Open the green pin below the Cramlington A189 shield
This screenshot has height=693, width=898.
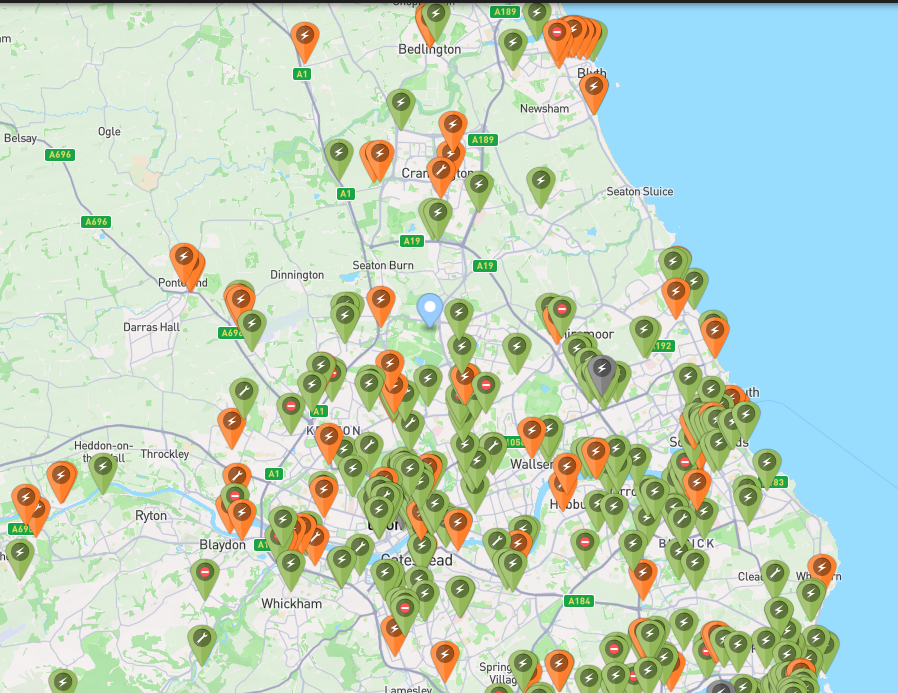pyautogui.click(x=479, y=190)
